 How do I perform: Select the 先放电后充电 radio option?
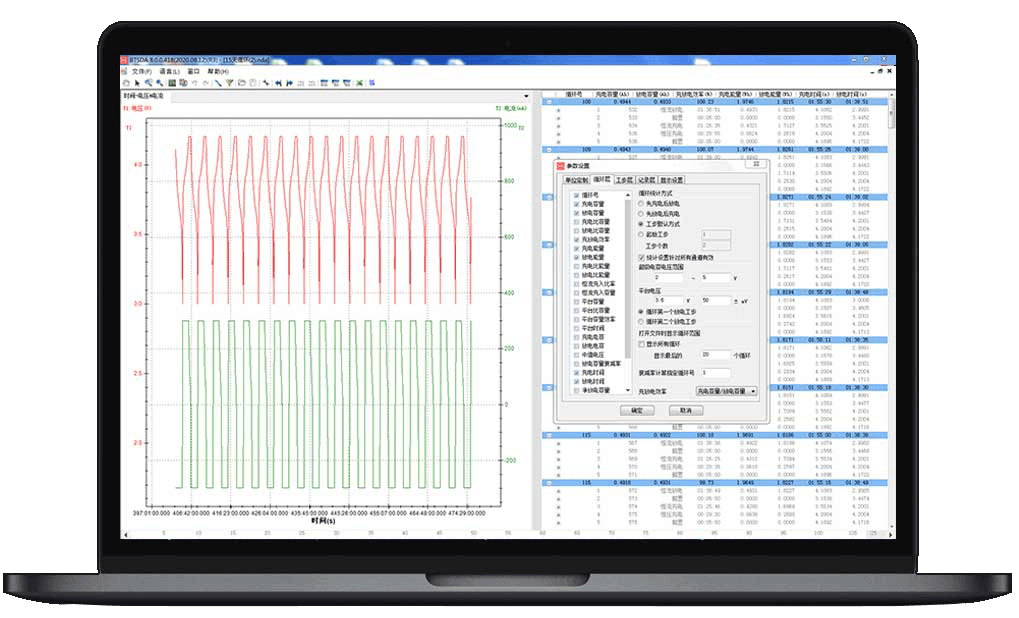pyautogui.click(x=641, y=213)
